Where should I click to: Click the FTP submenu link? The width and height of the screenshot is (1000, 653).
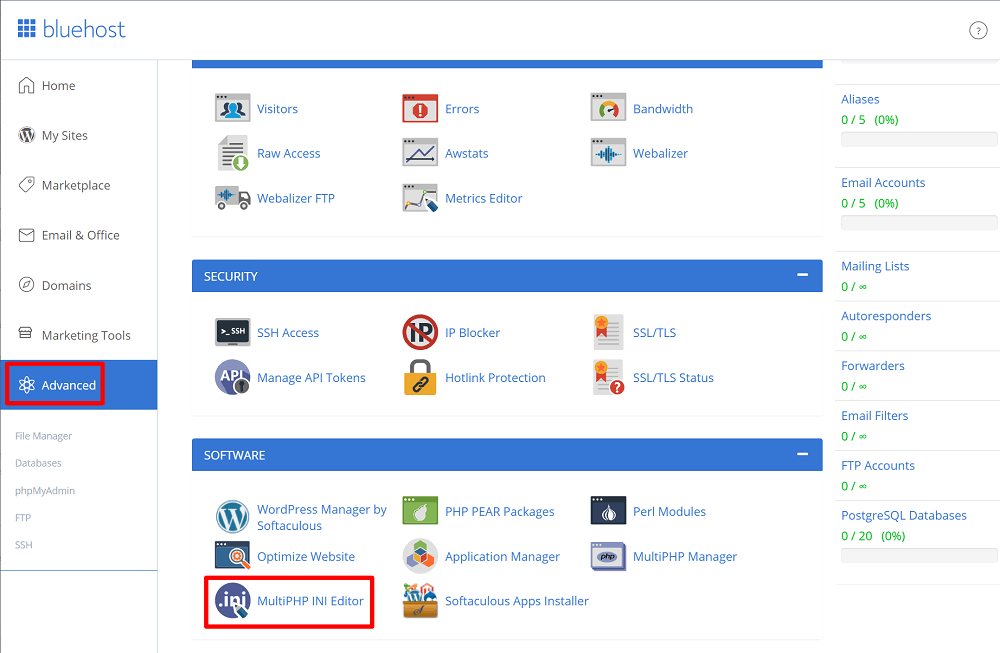pos(23,518)
